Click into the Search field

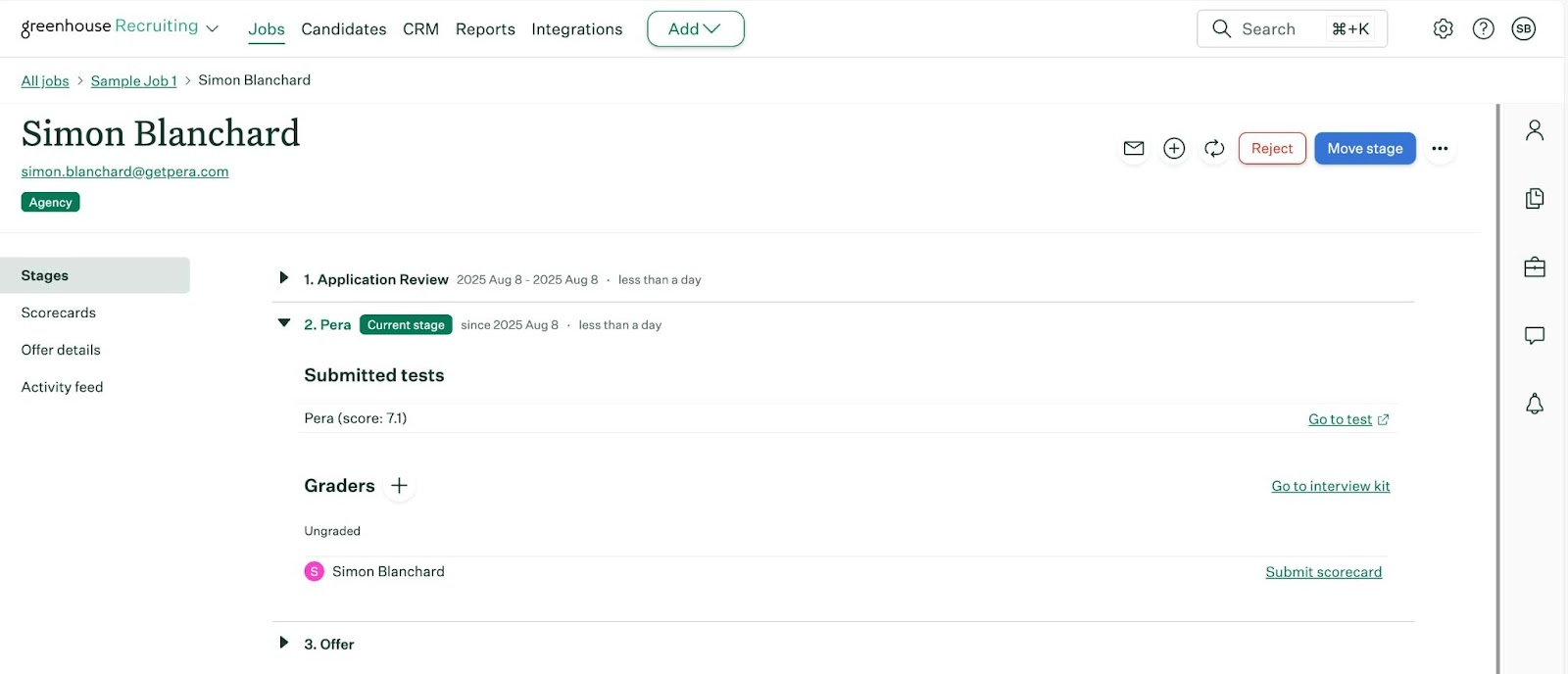1274,29
